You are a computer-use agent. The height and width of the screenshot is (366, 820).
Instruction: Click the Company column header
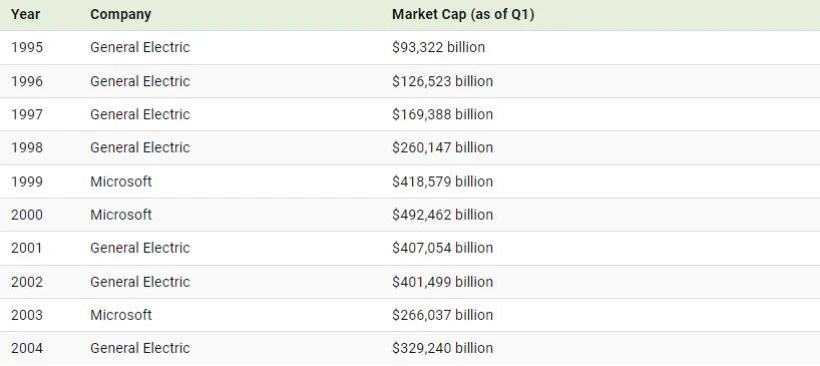point(120,15)
